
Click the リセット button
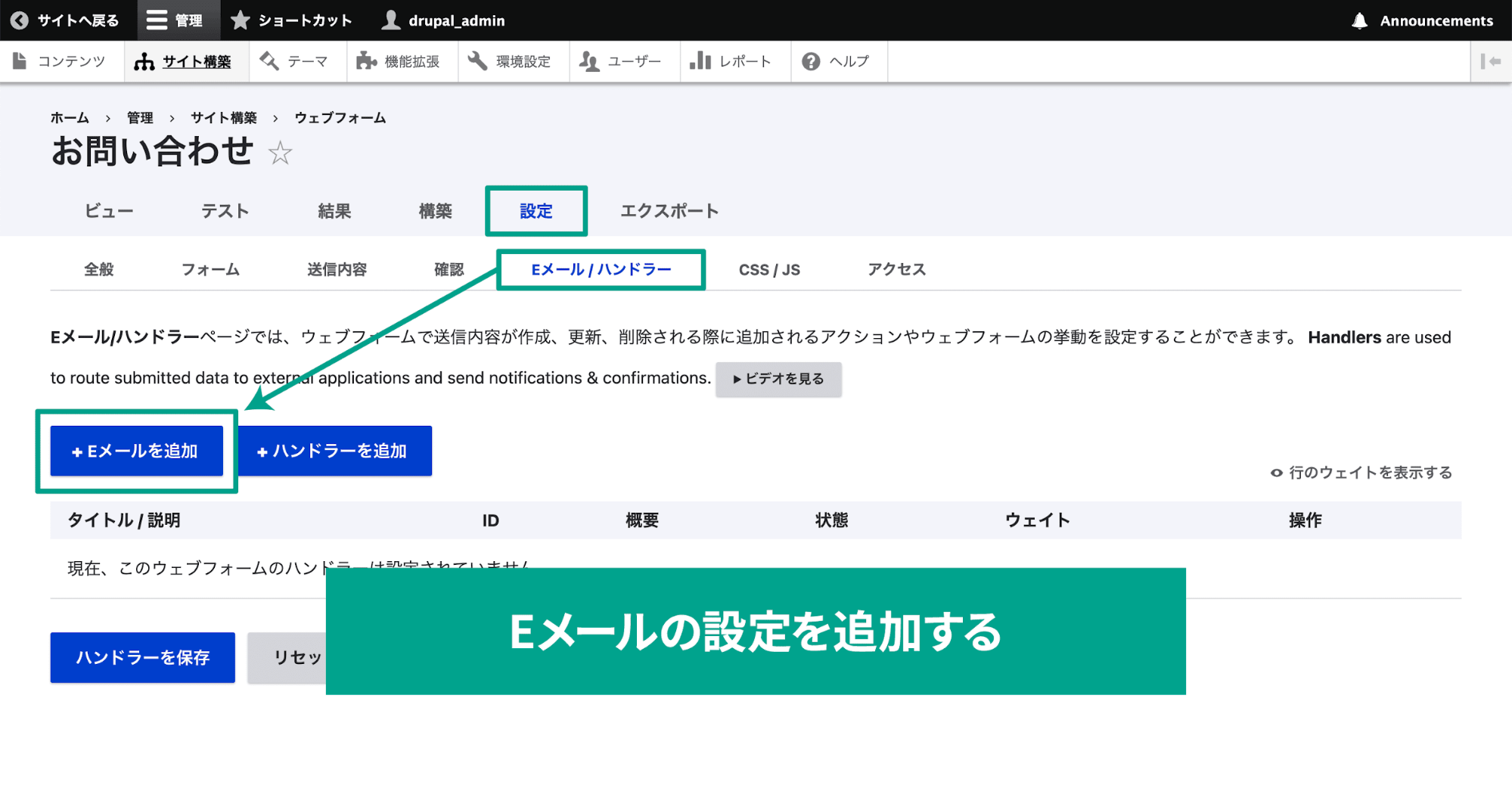tap(287, 658)
